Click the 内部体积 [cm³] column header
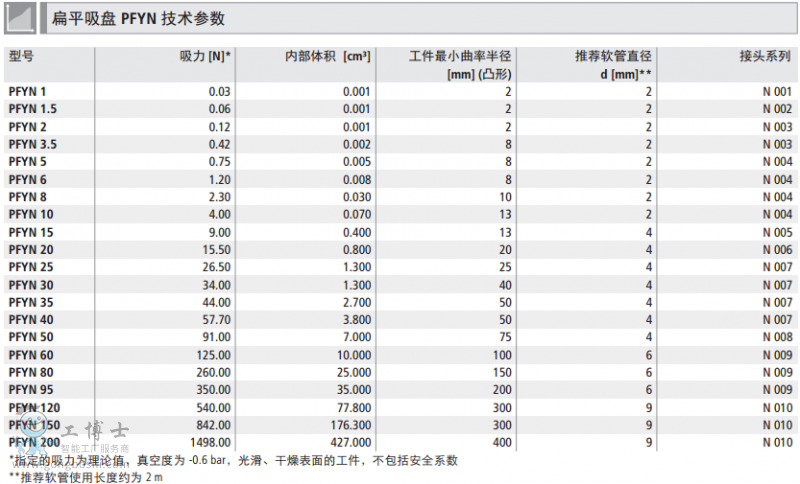This screenshot has width=800, height=484. point(328,57)
